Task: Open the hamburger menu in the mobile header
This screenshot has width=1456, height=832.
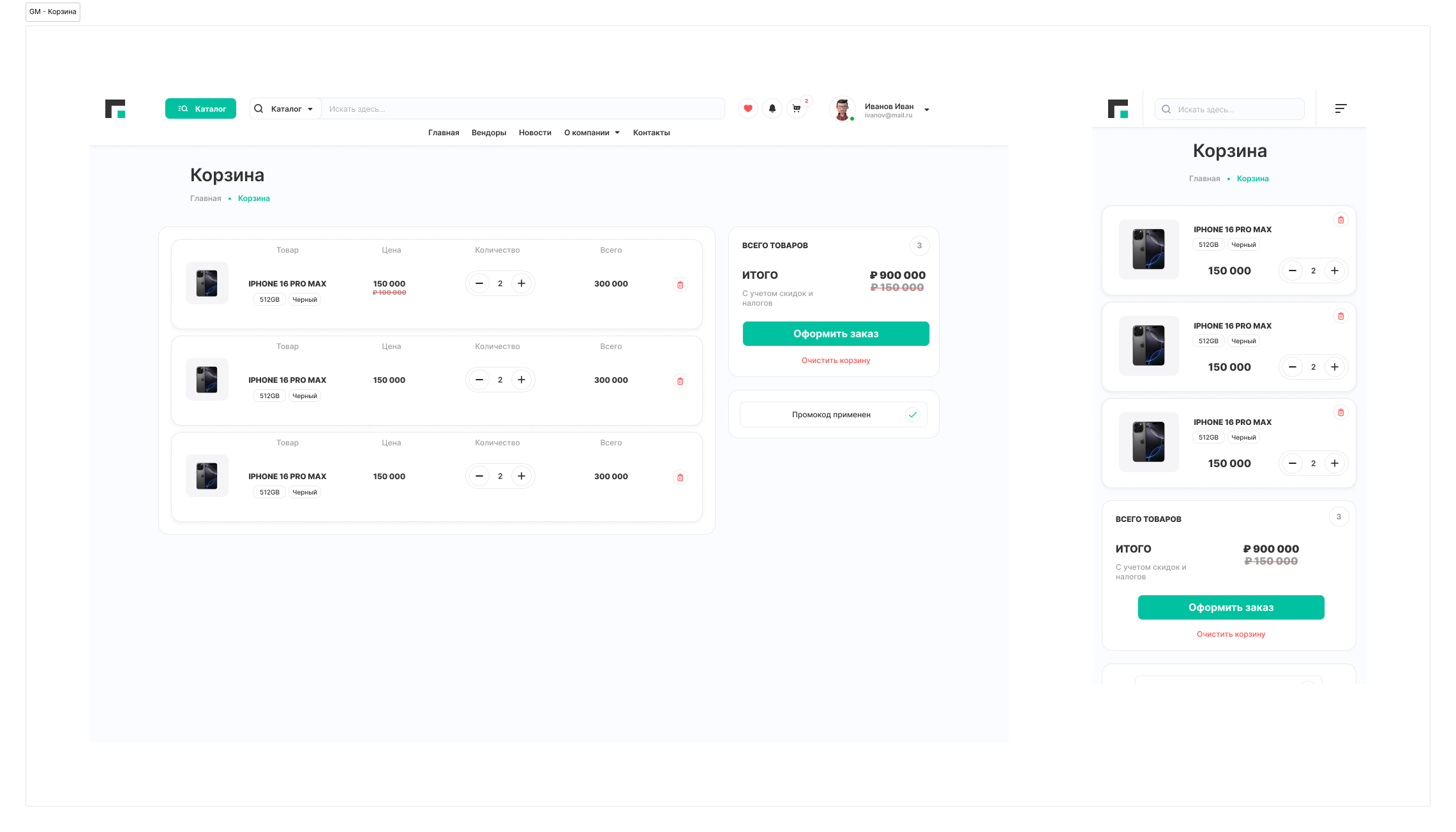Action: tap(1340, 108)
